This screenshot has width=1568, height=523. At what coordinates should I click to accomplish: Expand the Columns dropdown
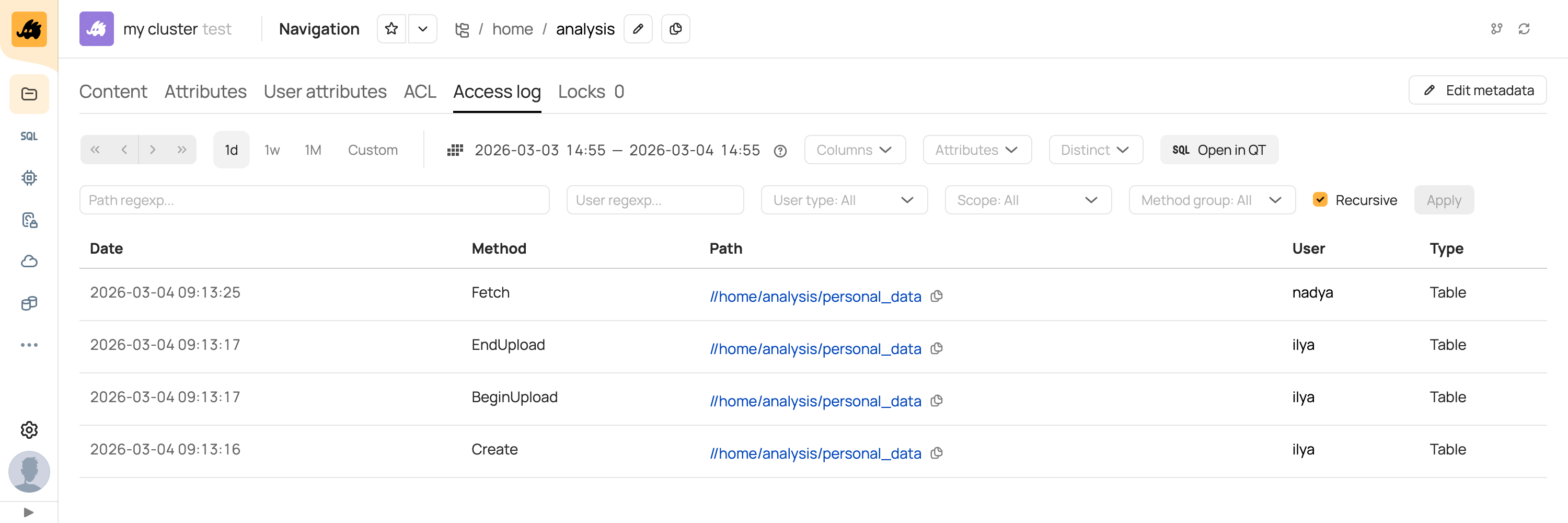[x=854, y=150]
